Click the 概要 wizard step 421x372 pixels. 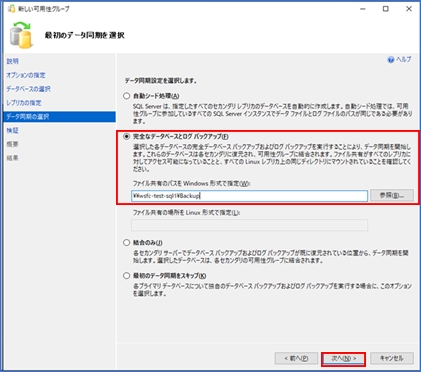pos(13,144)
